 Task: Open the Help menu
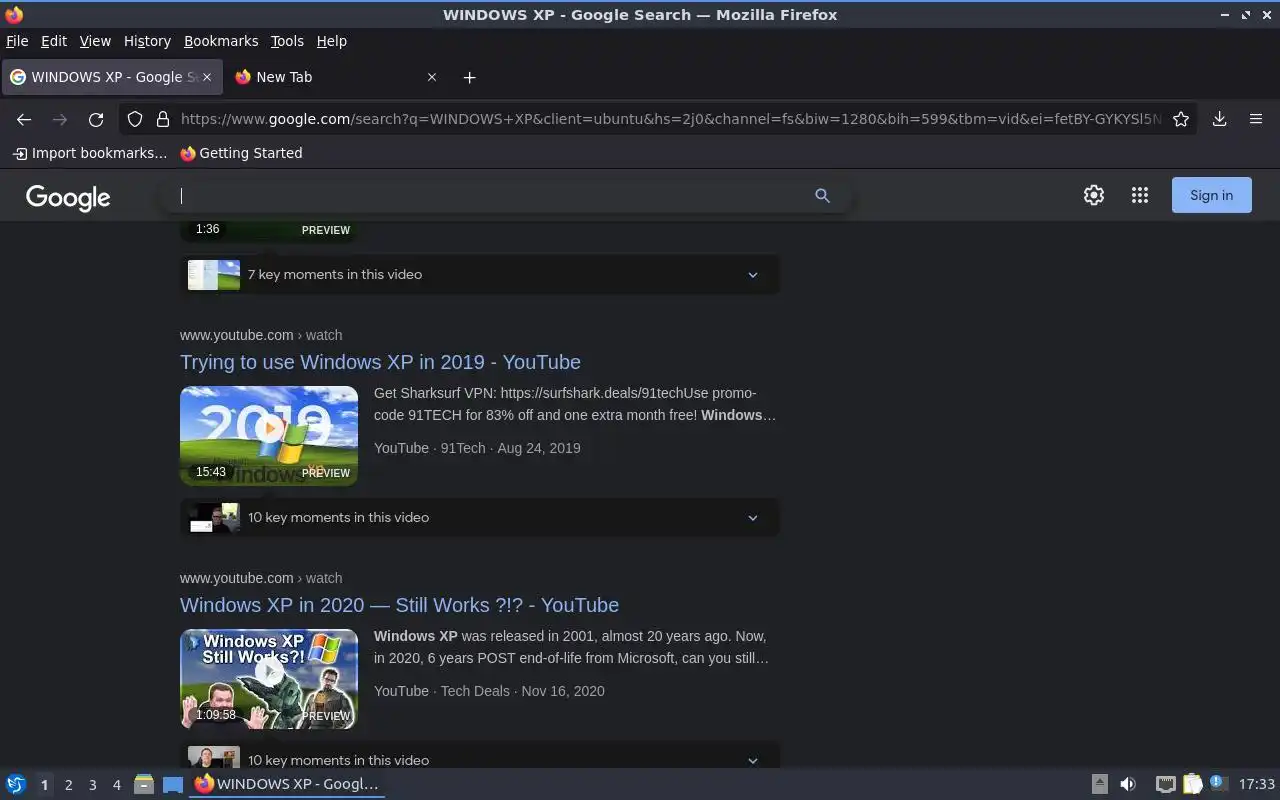coord(332,41)
